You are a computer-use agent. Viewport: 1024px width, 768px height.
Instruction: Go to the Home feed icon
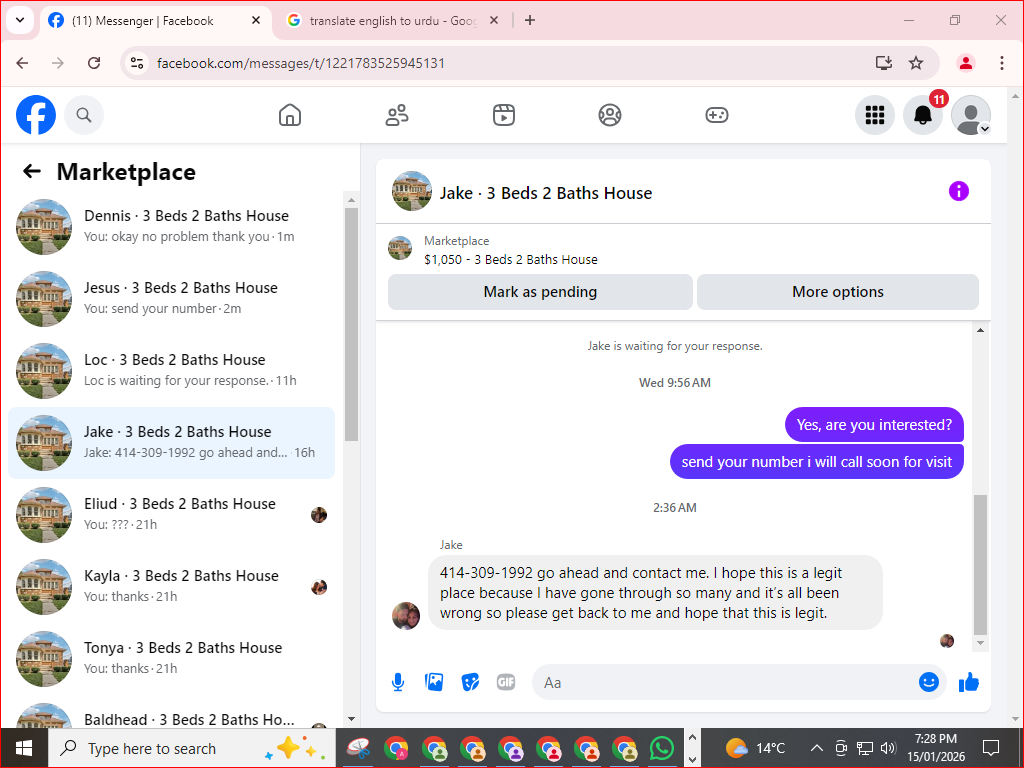290,115
